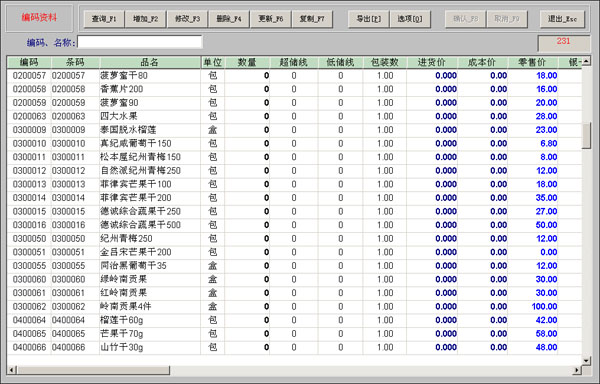Viewport: 600px width, 384px height.
Task: Click the scroll down arrow of the table
Action: point(586,360)
